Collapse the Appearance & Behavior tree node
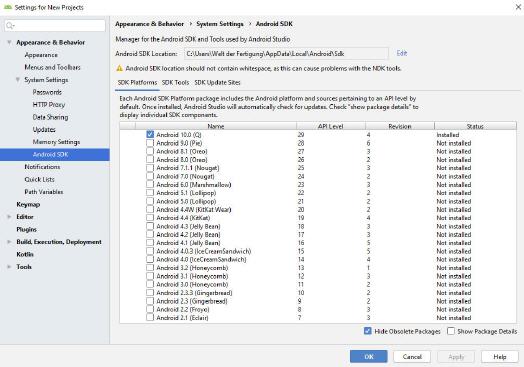The width and height of the screenshot is (524, 367). [x=9, y=42]
